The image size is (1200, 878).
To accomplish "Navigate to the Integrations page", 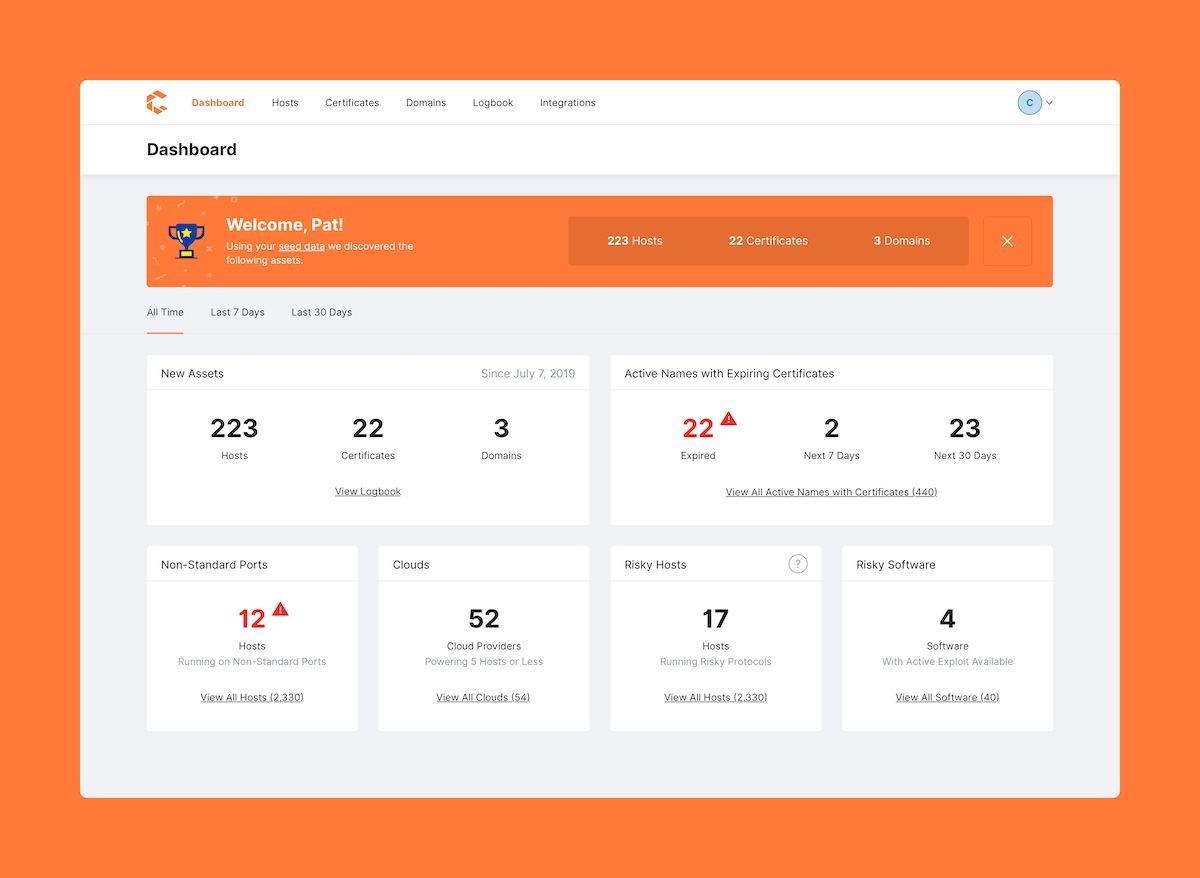I will (567, 102).
